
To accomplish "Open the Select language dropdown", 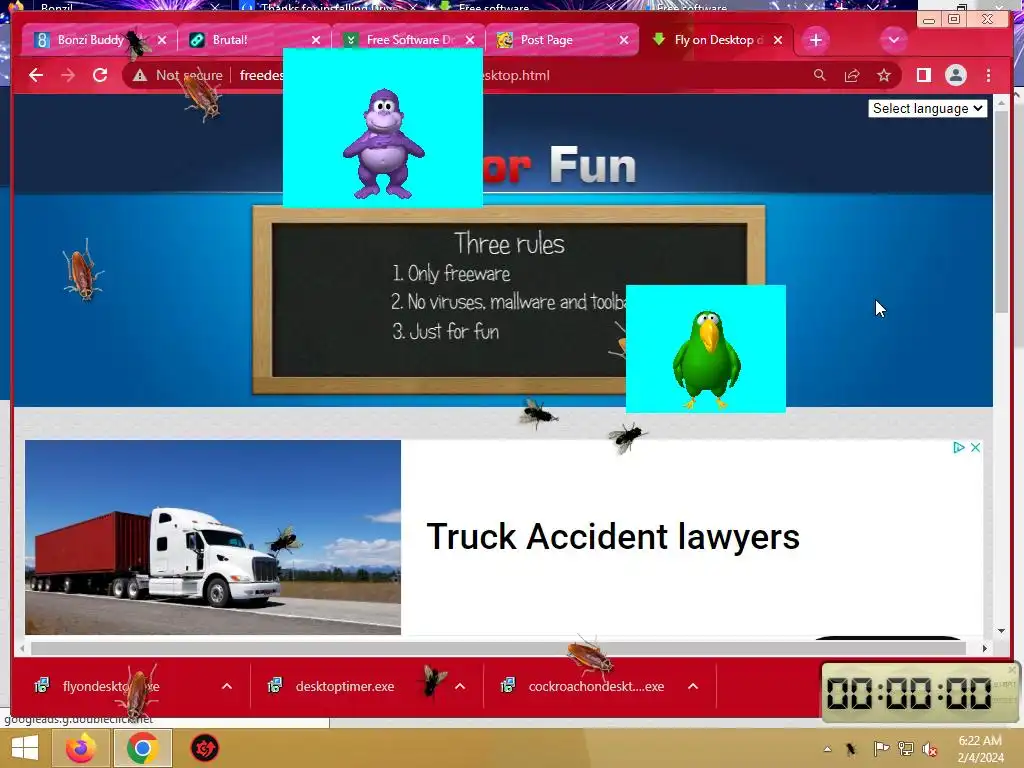I will pos(927,108).
